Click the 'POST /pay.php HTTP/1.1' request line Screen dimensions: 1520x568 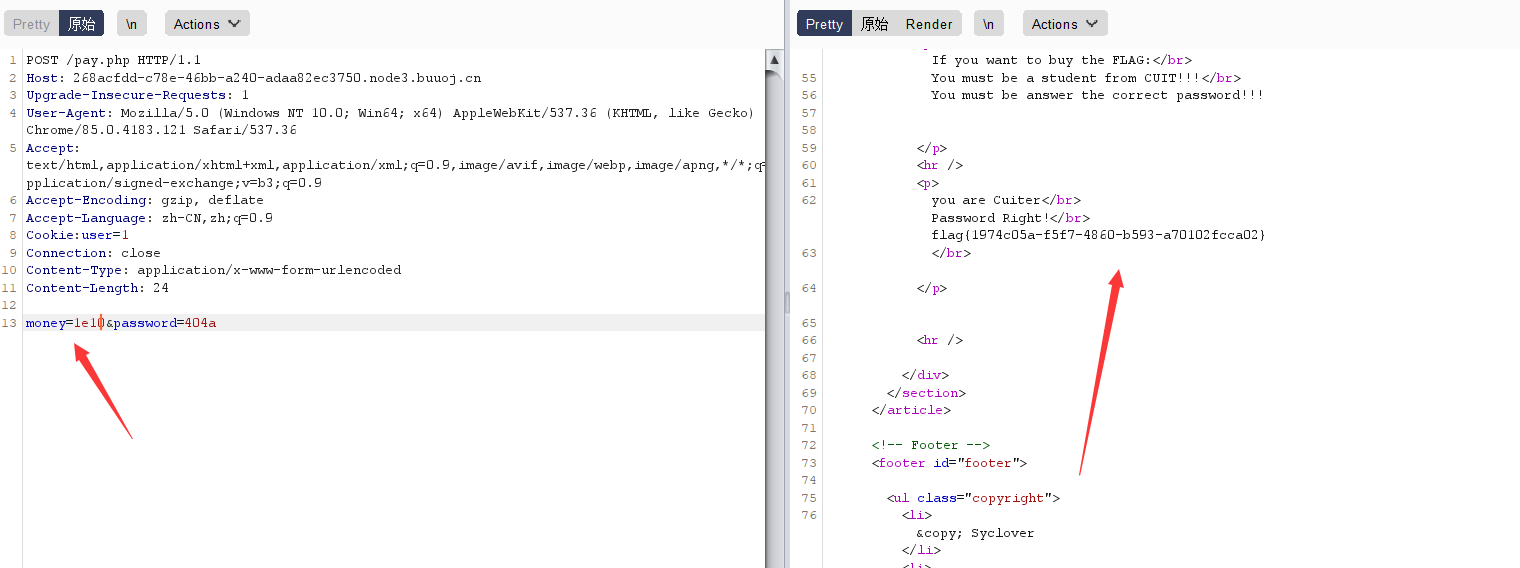(113, 60)
